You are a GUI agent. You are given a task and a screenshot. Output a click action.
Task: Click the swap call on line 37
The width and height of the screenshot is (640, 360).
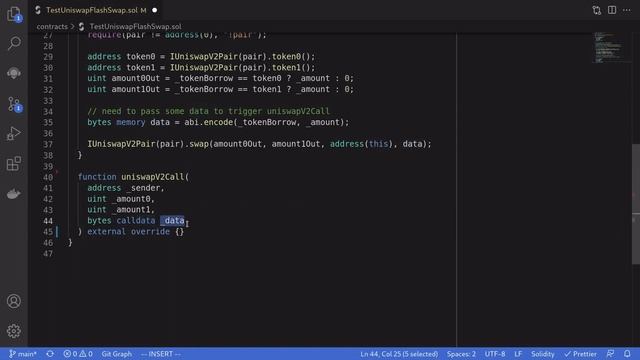pos(199,144)
